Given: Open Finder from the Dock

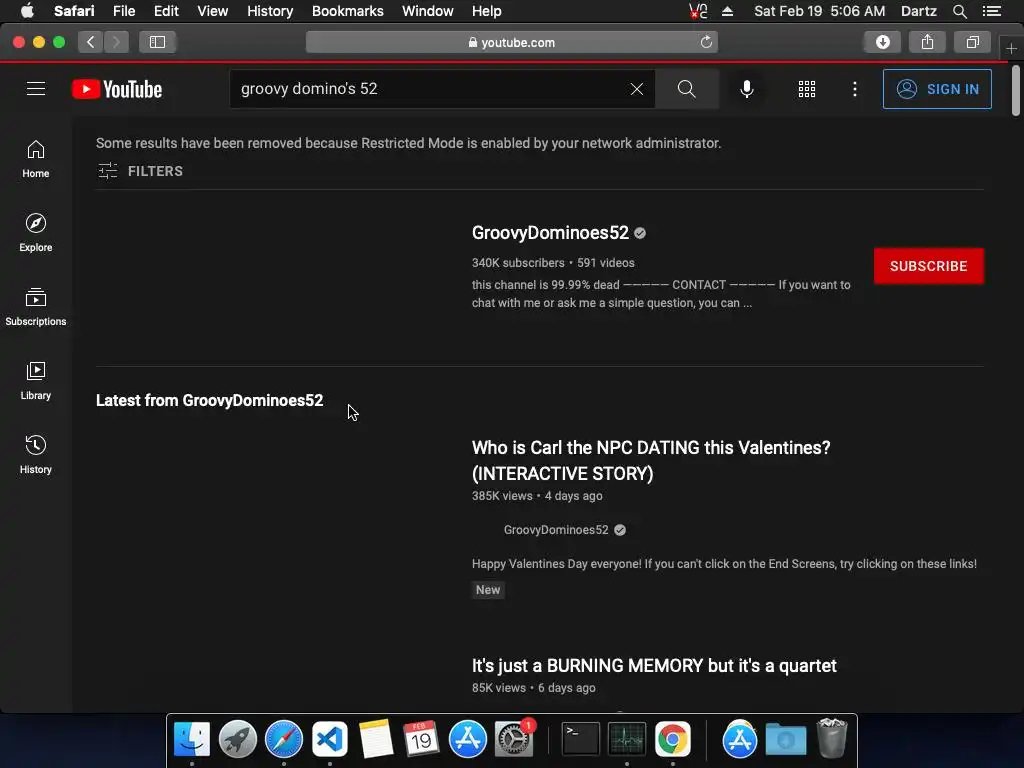Looking at the screenshot, I should (x=192, y=739).
